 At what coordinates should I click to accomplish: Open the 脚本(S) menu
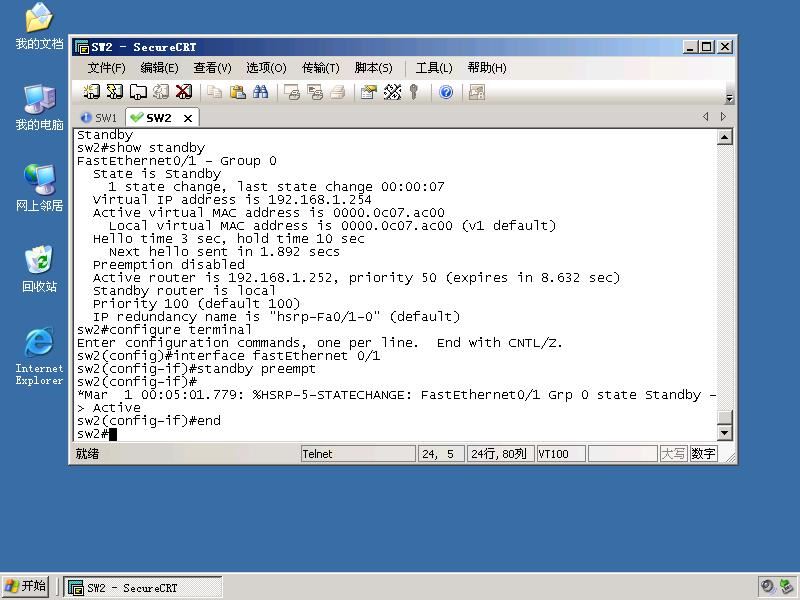click(373, 68)
